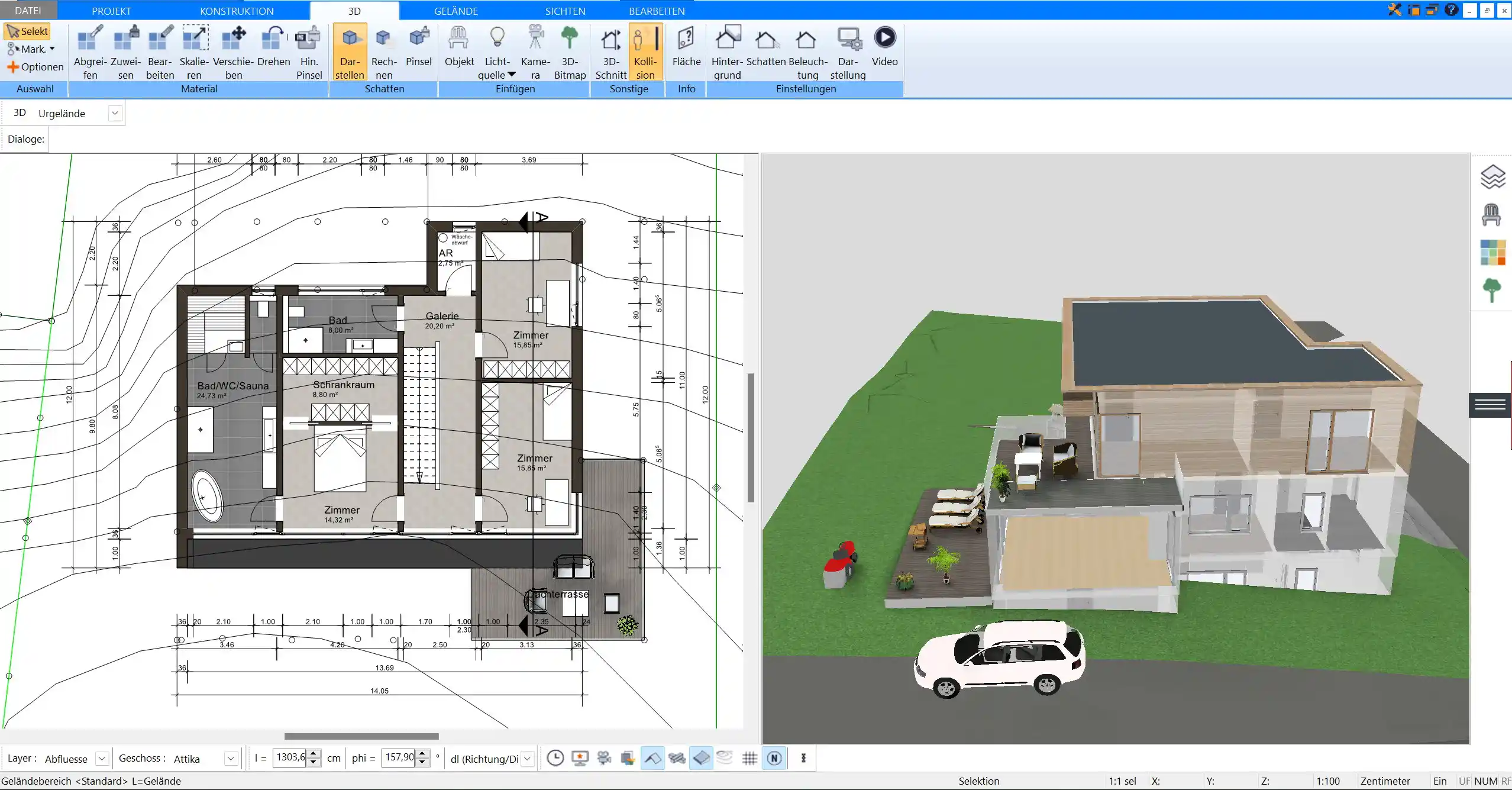Image resolution: width=1512 pixels, height=790 pixels.
Task: Insert a 3D Objekt
Action: click(459, 46)
